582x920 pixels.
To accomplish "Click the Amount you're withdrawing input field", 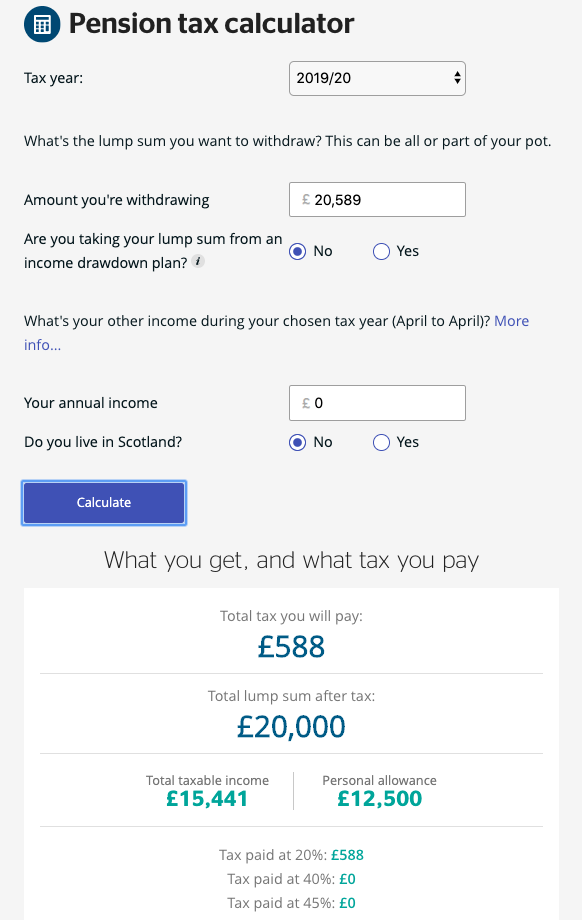I will pos(377,199).
